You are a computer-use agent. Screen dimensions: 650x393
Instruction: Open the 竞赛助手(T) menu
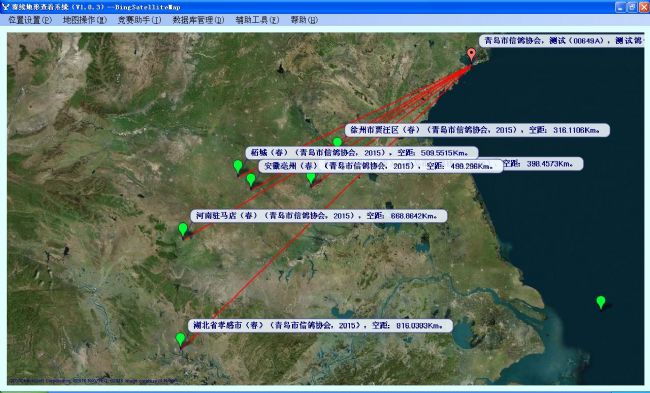click(x=139, y=20)
